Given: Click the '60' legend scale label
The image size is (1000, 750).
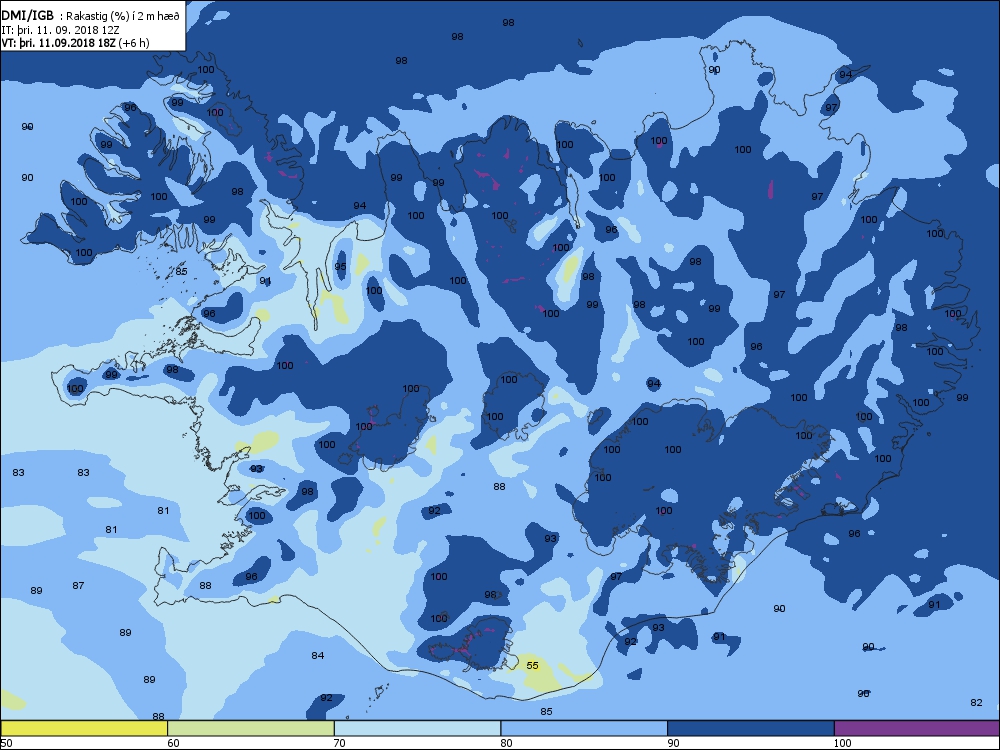Looking at the screenshot, I should click(173, 742).
